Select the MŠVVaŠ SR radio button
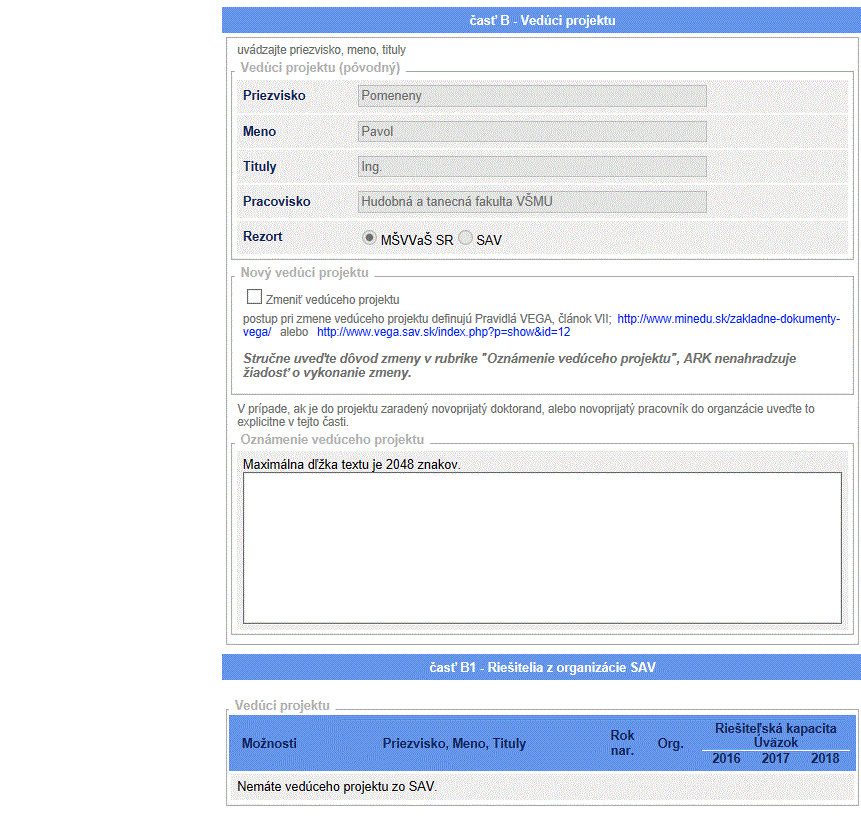The height and width of the screenshot is (819, 861). pyautogui.click(x=369, y=238)
